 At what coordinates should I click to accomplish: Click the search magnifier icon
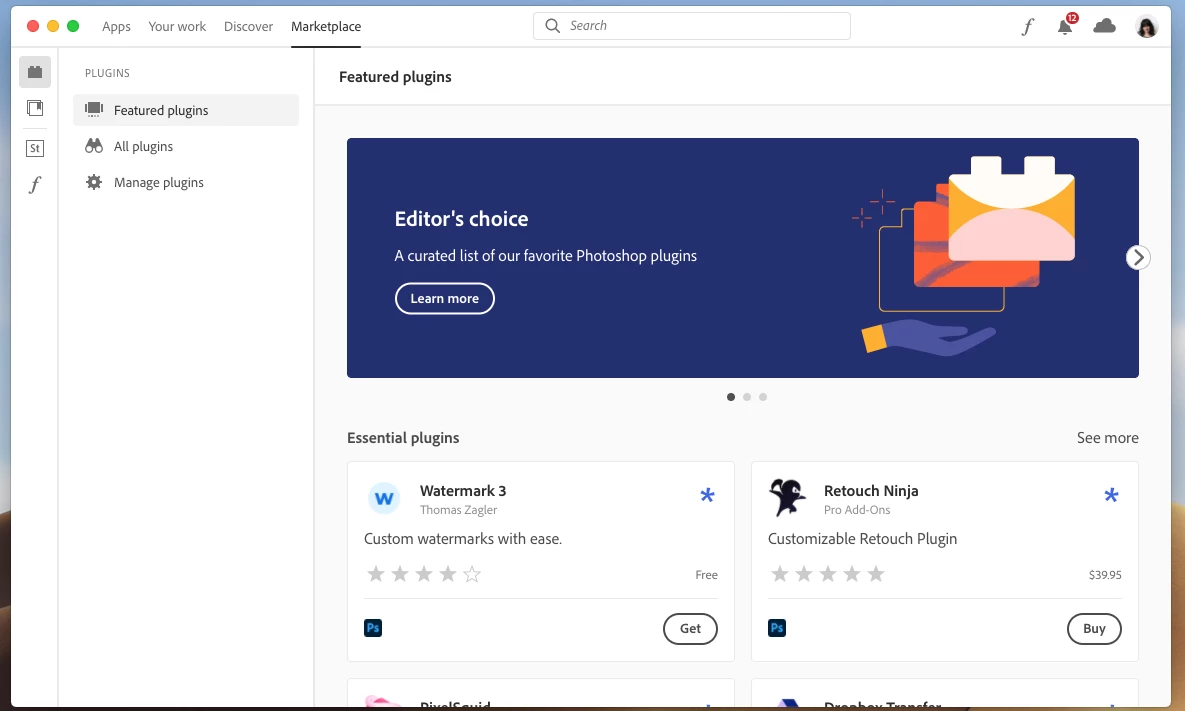pos(552,26)
